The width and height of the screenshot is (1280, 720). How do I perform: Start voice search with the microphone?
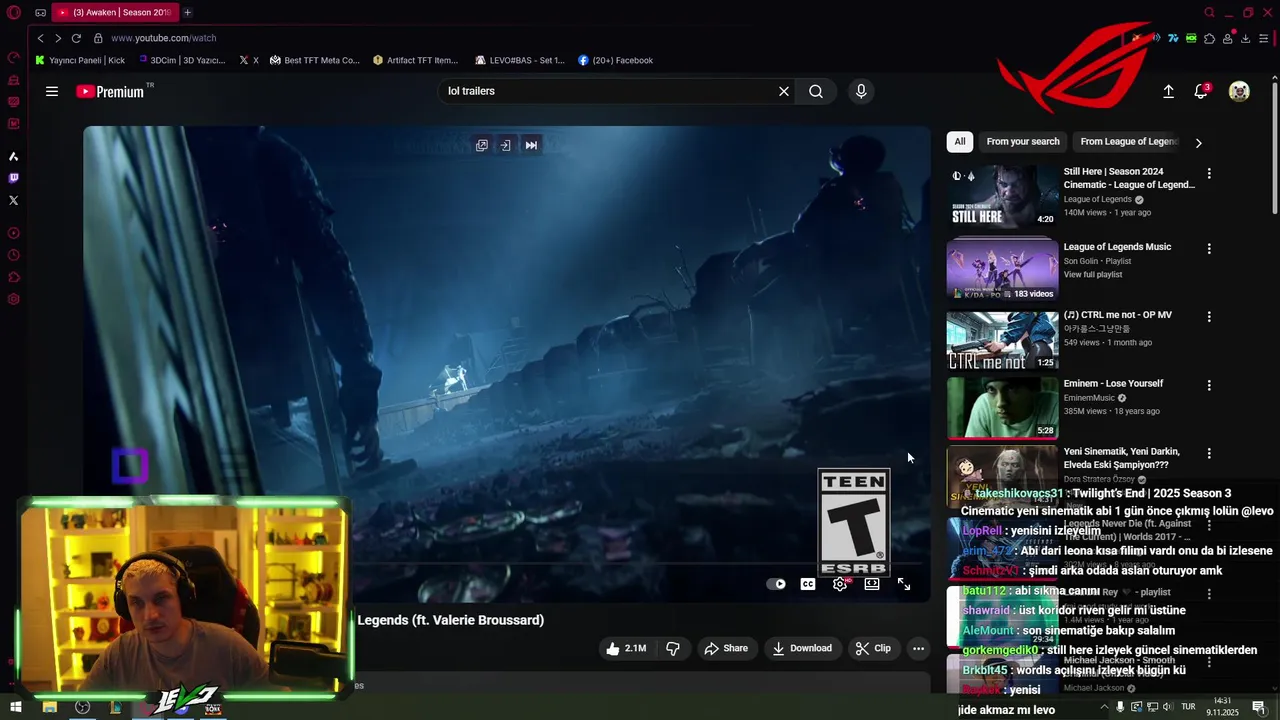click(x=861, y=91)
